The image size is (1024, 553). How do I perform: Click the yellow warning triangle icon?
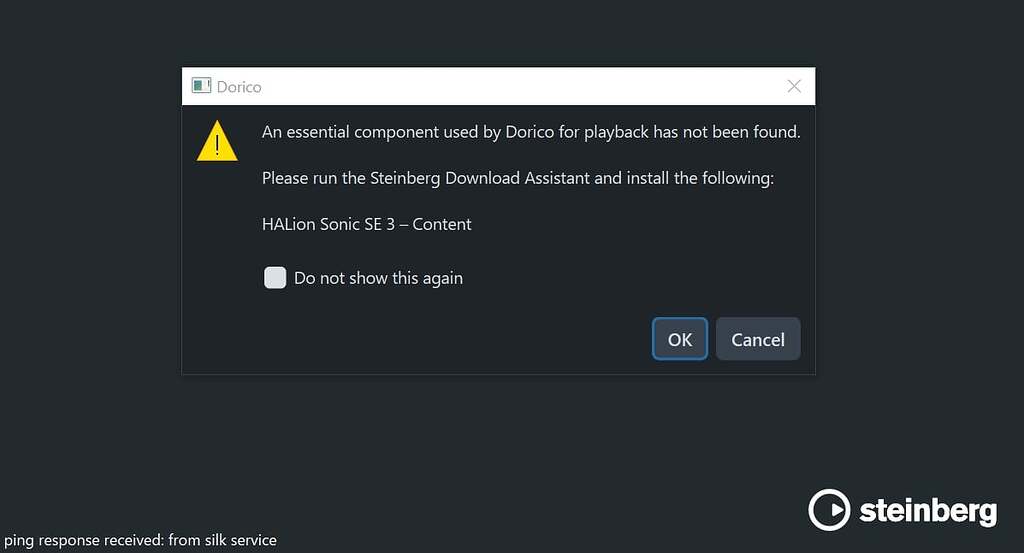point(217,142)
